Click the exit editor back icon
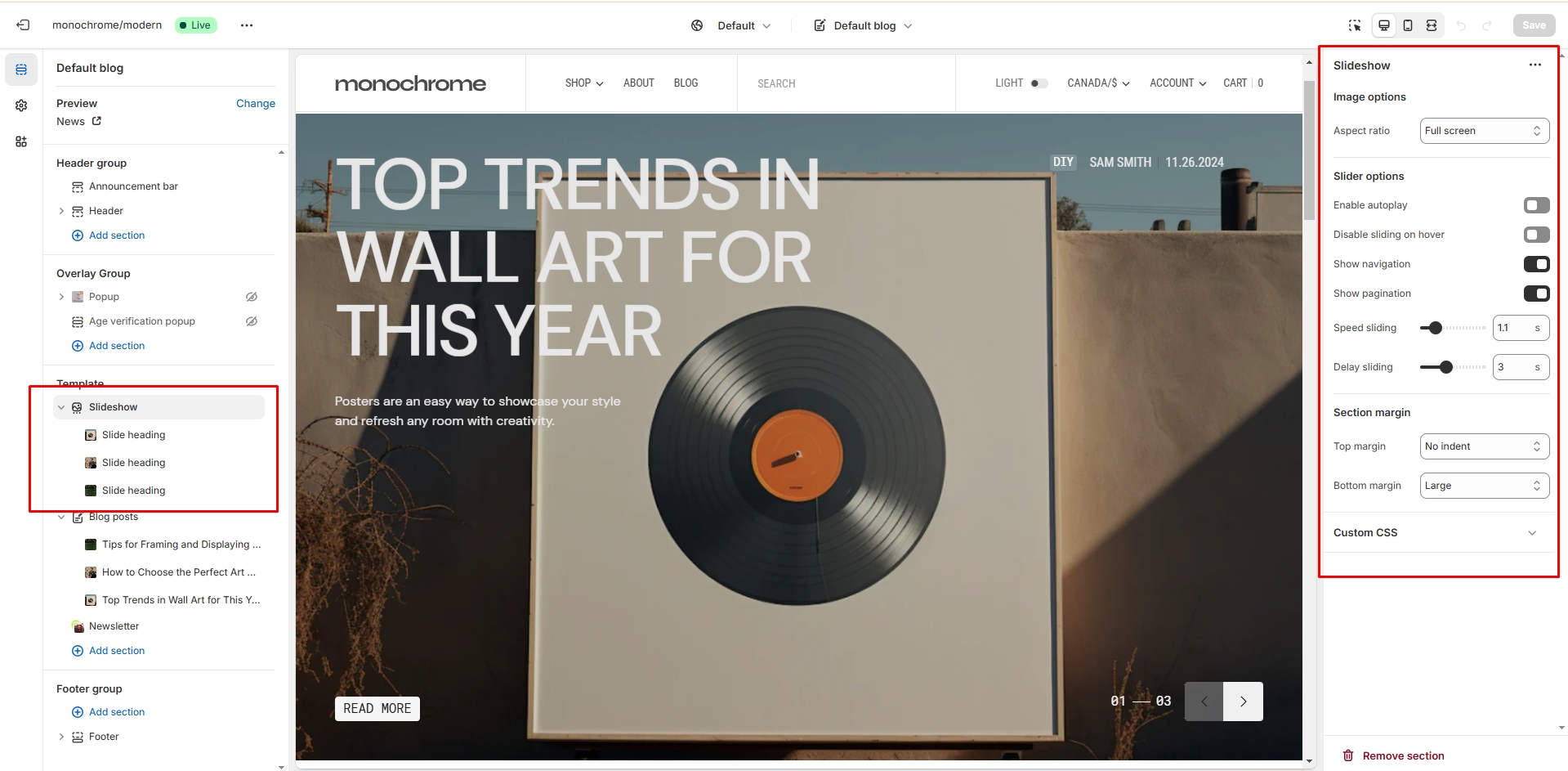The width and height of the screenshot is (1568, 771). tap(23, 25)
